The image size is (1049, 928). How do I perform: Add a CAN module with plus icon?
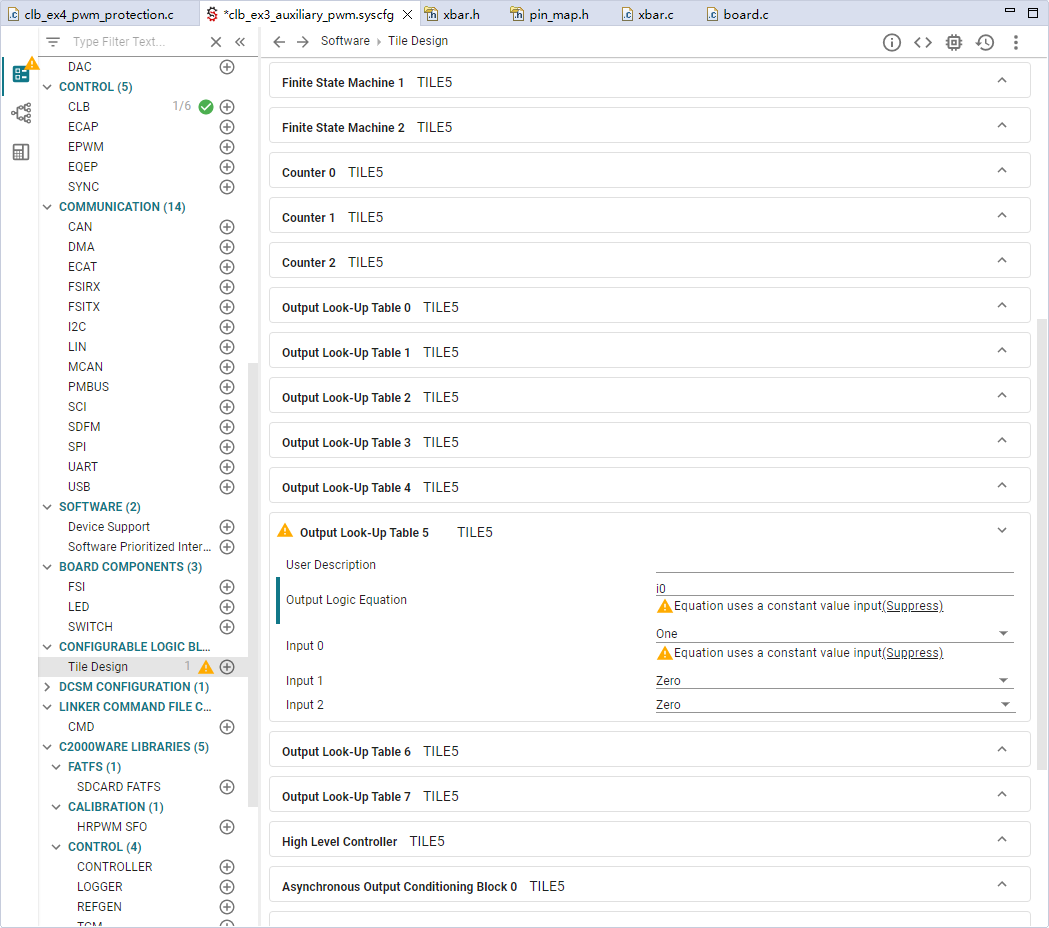click(227, 227)
